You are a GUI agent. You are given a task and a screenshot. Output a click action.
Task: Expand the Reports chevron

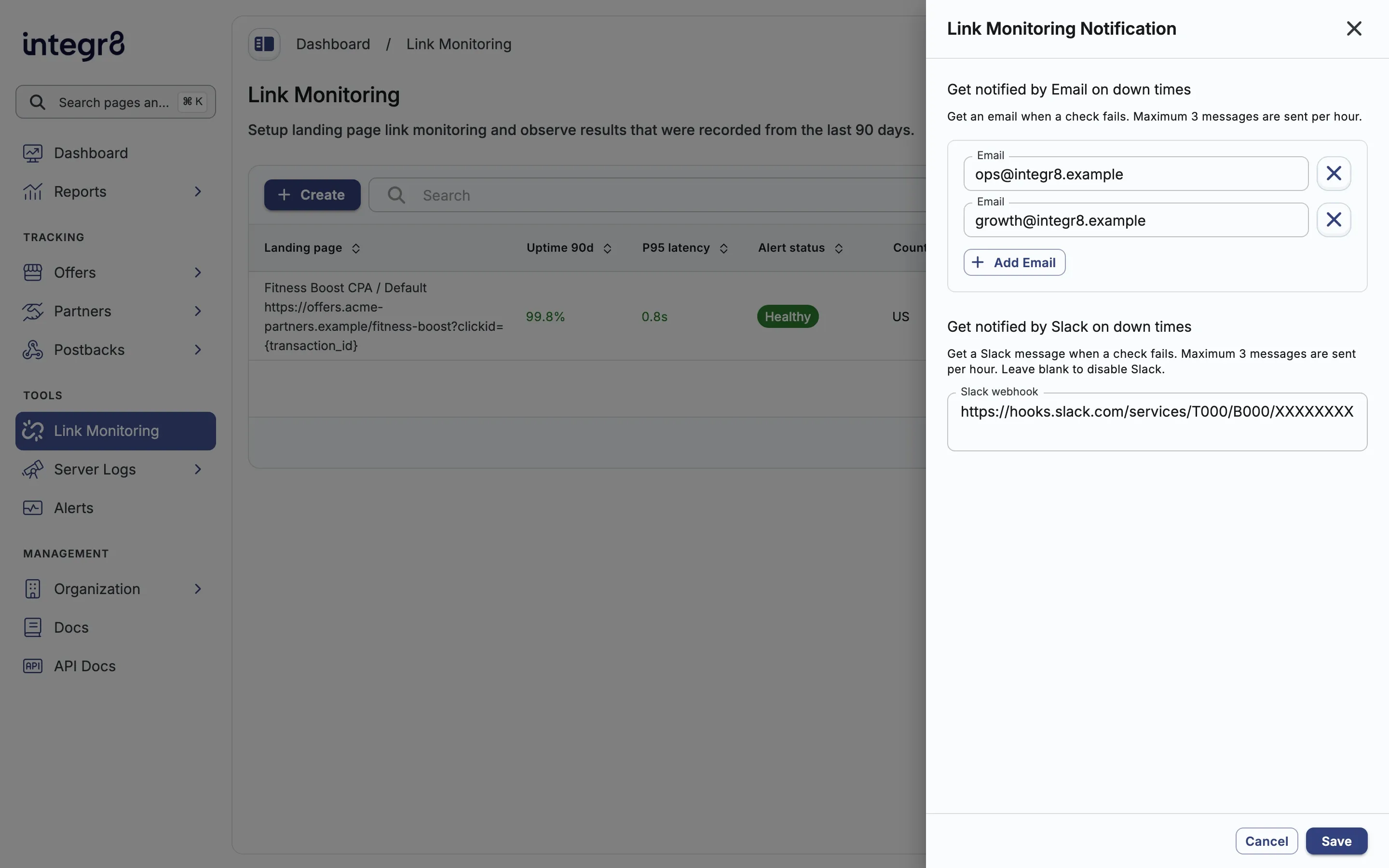pos(198,192)
